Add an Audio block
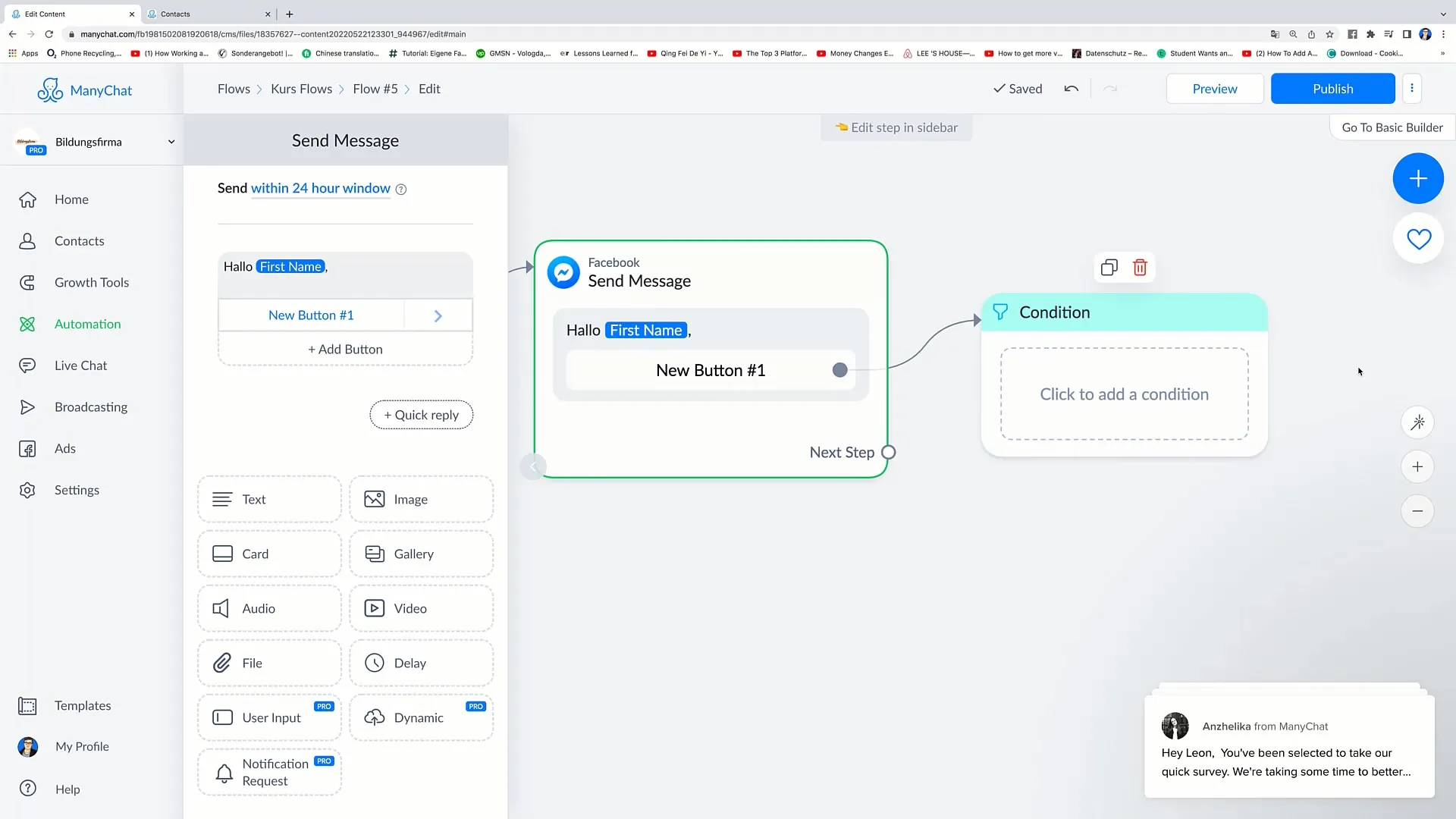This screenshot has width=1456, height=819. [x=269, y=609]
